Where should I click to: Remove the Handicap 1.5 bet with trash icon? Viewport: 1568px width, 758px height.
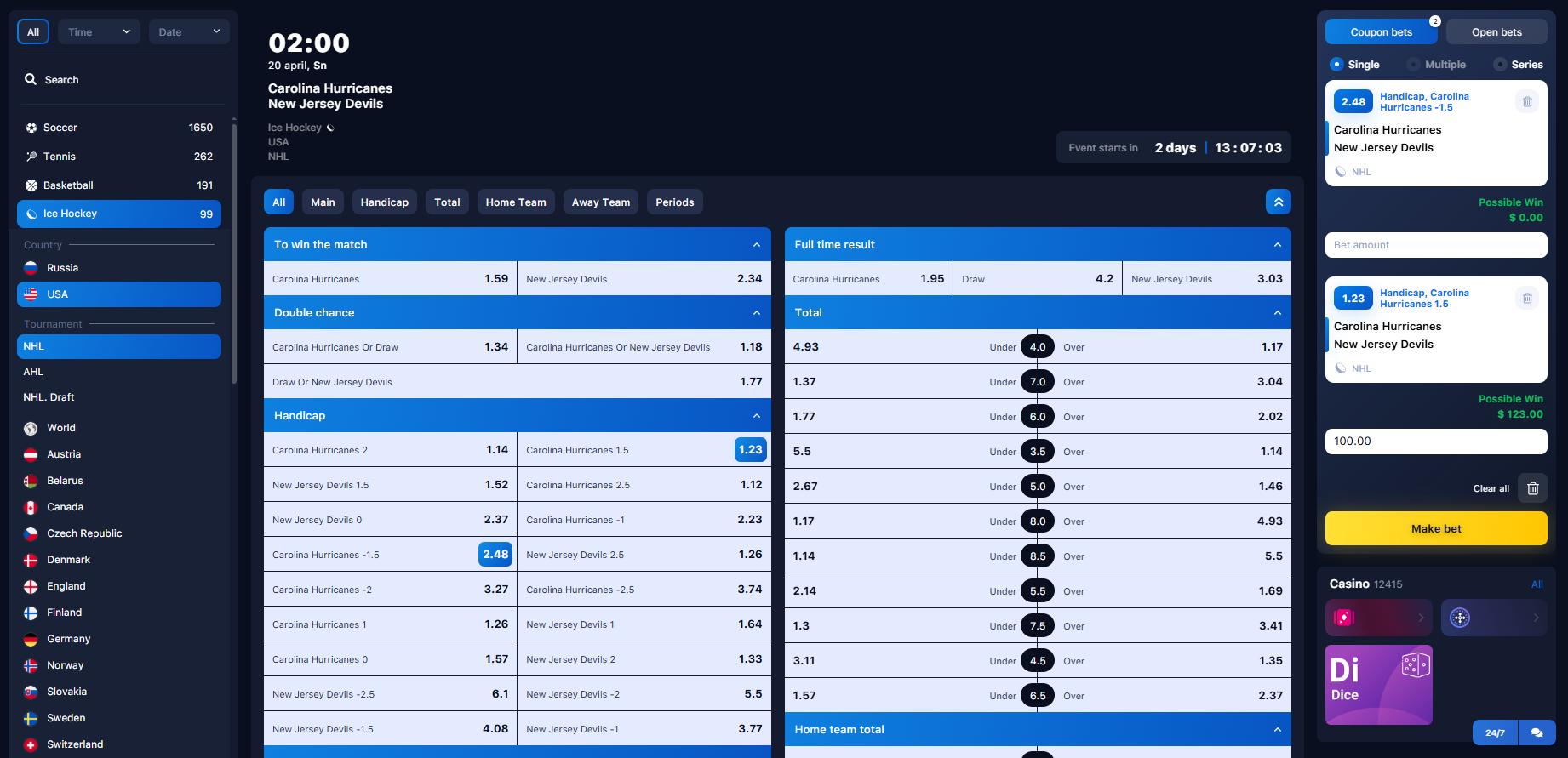point(1527,299)
